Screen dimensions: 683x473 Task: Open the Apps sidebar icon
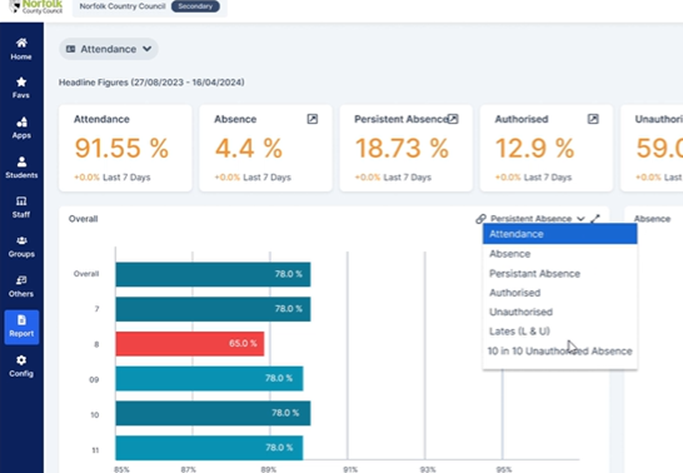[x=21, y=127]
